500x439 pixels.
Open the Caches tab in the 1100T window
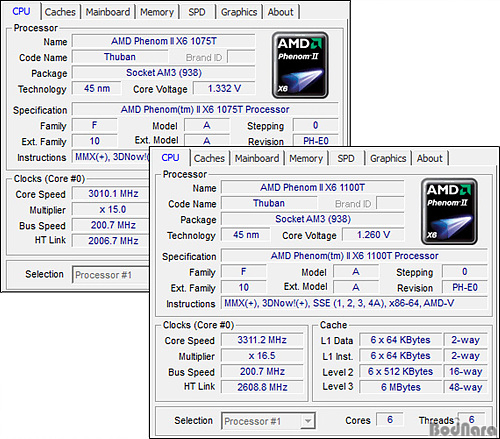(x=209, y=158)
